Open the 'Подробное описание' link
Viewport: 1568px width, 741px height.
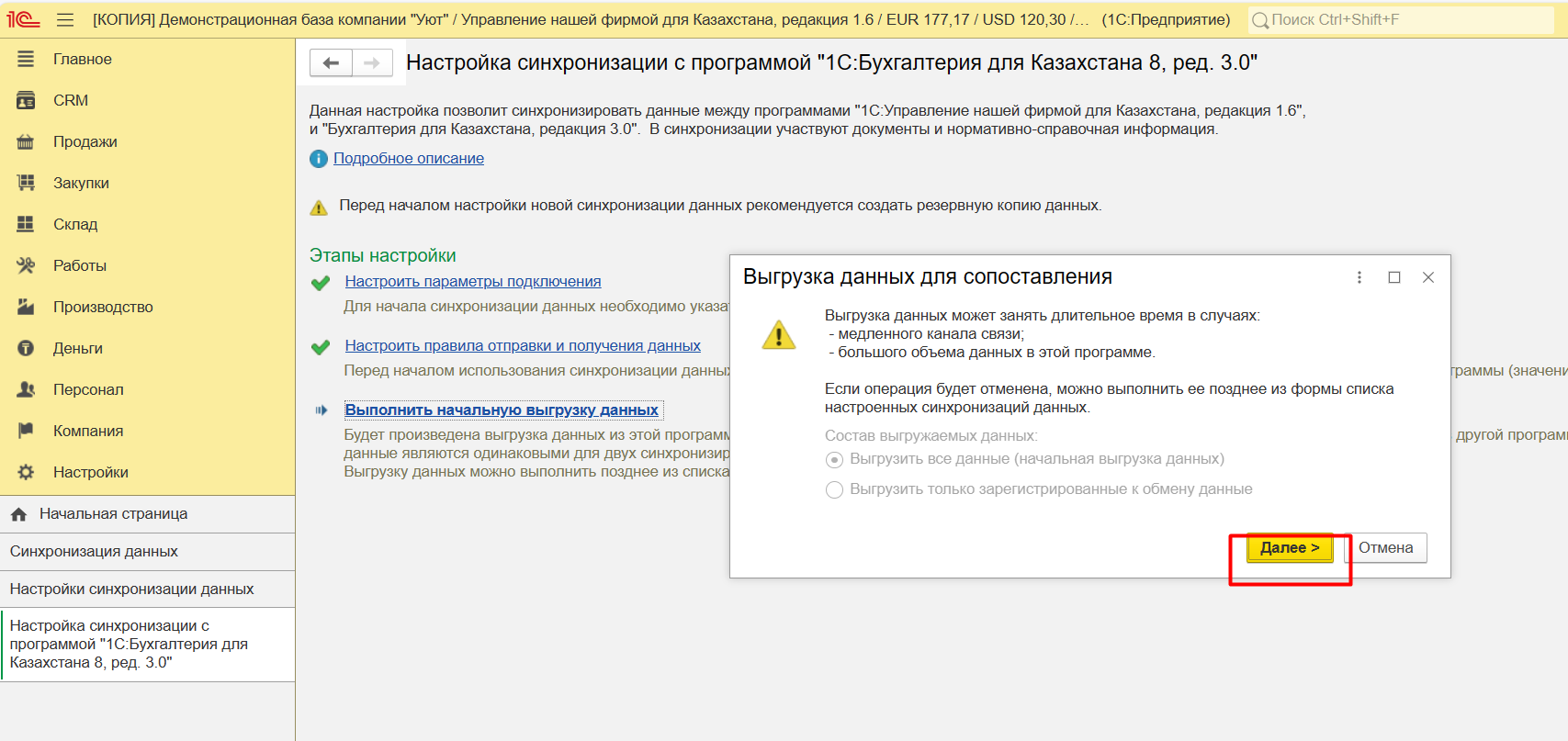click(408, 158)
